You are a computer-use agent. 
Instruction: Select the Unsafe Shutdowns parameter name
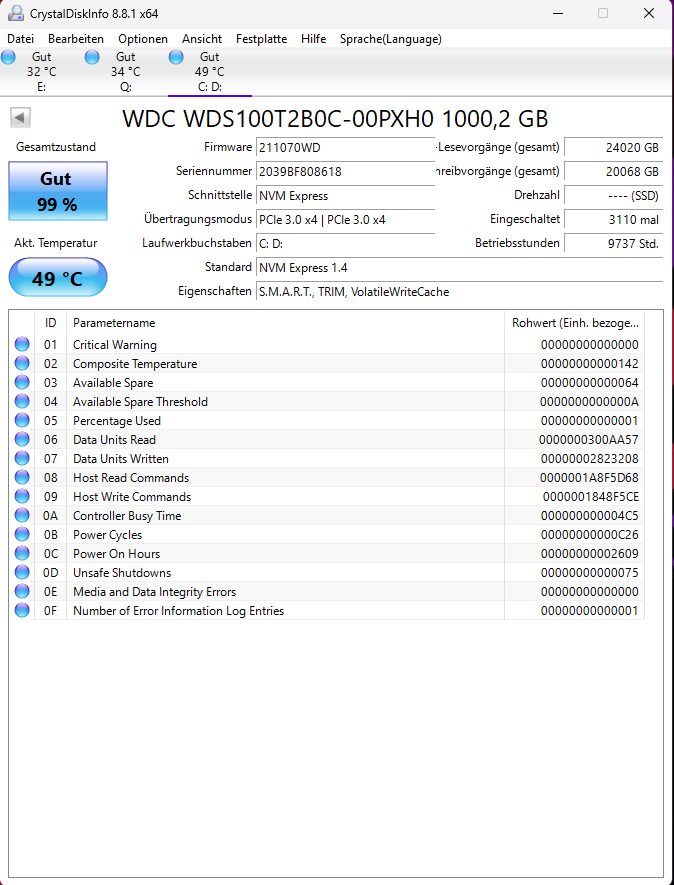[122, 572]
